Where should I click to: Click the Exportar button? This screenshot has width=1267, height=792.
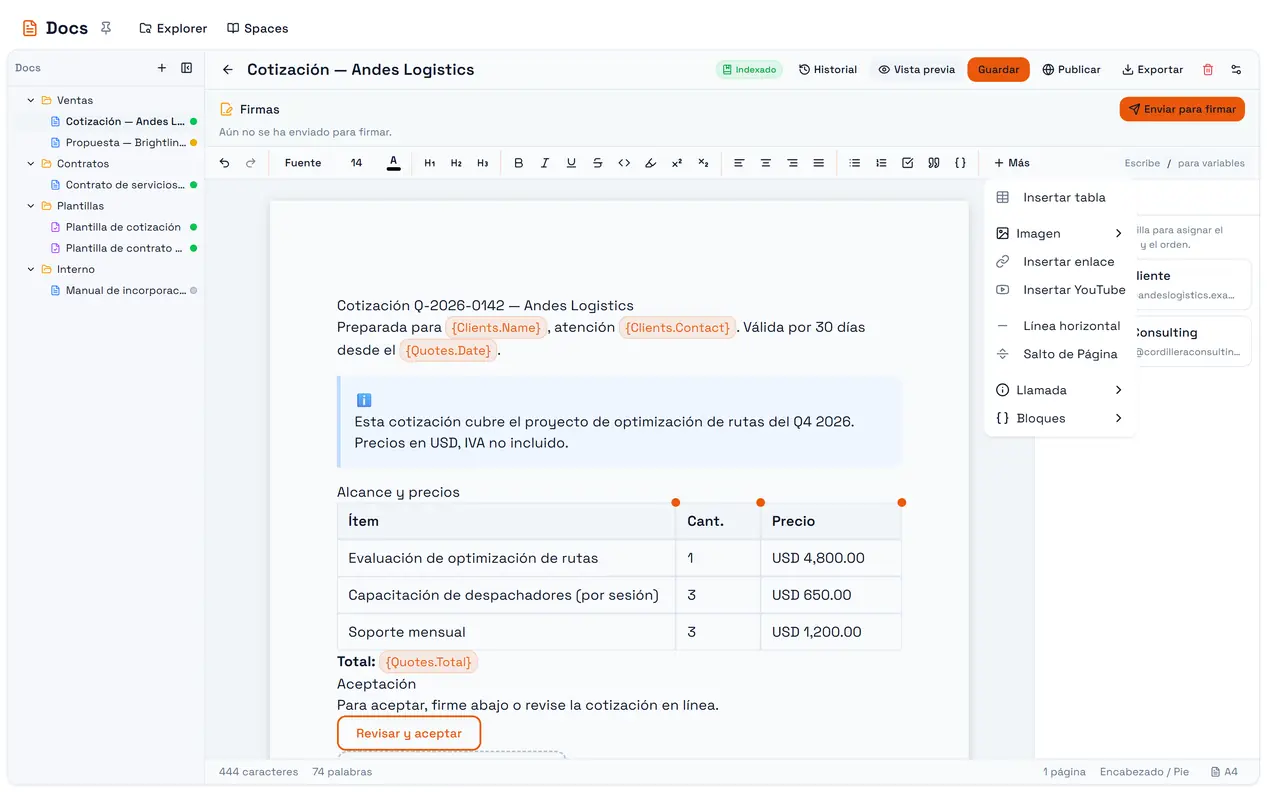point(1152,70)
